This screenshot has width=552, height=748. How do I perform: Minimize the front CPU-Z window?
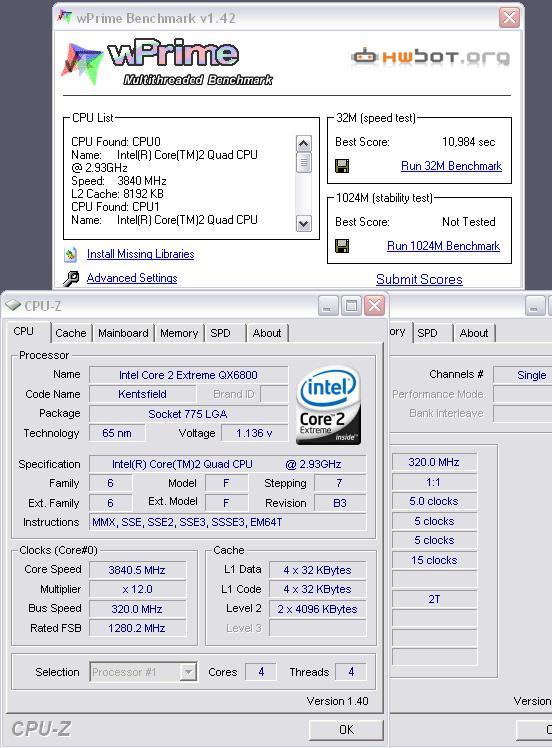pyautogui.click(x=328, y=306)
